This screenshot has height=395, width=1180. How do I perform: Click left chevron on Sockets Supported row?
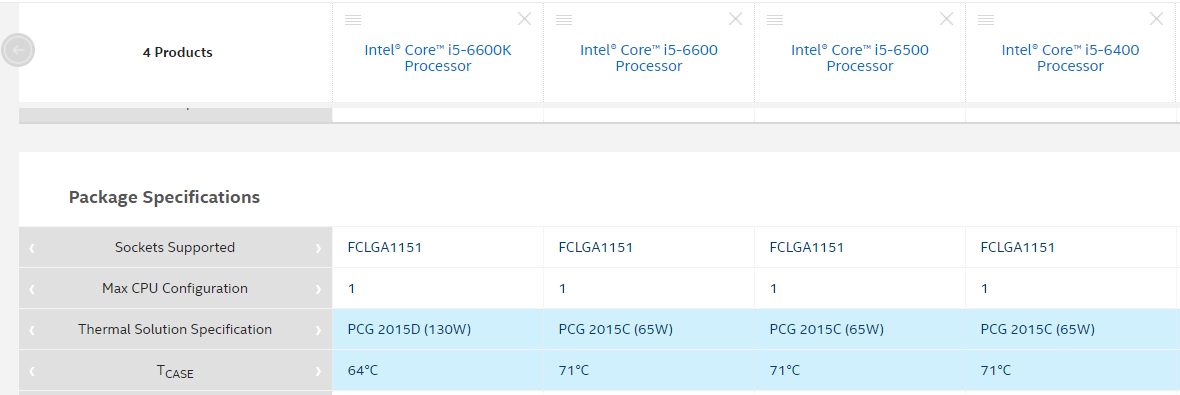click(x=32, y=248)
